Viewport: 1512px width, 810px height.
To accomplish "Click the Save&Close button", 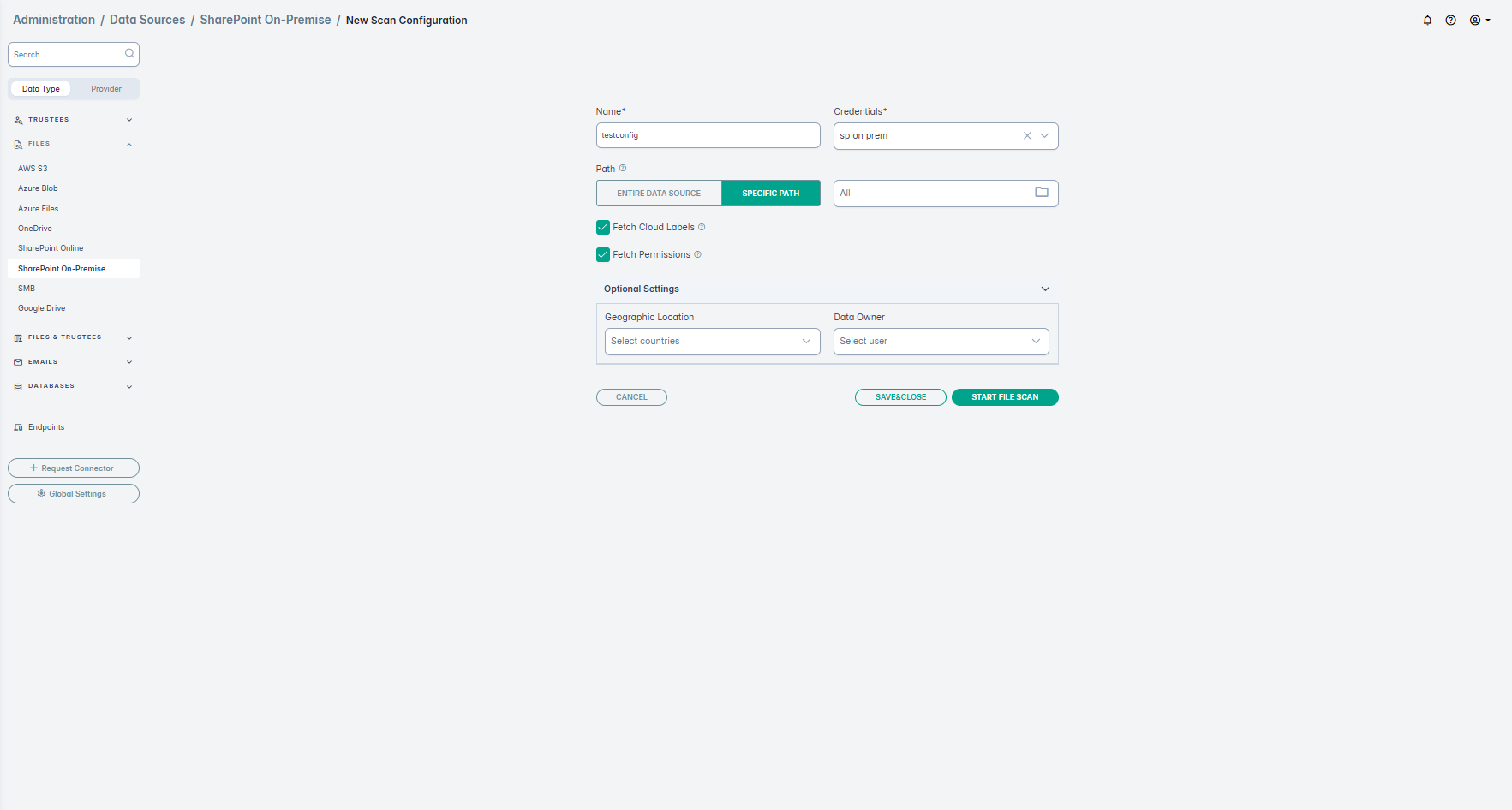I will tap(900, 397).
